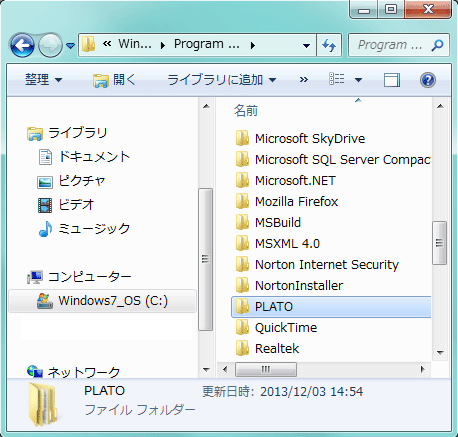458x437 pixels.
Task: Toggle the preview pane
Action: pyautogui.click(x=392, y=80)
